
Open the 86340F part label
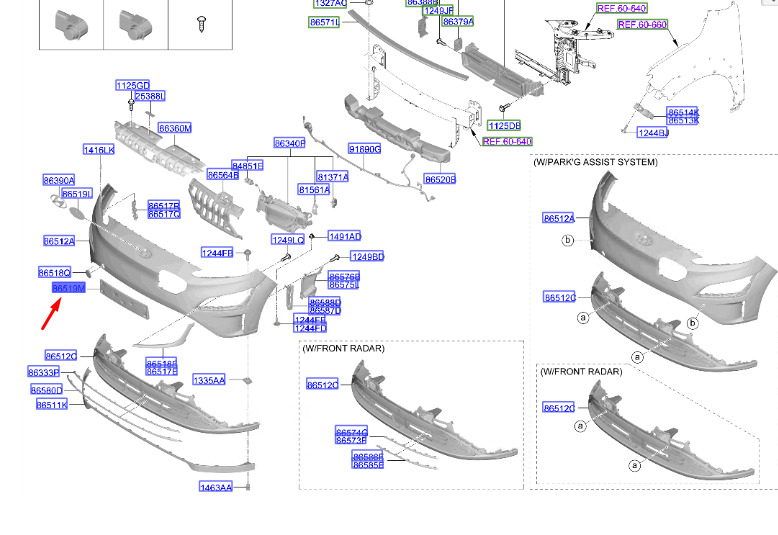pyautogui.click(x=290, y=143)
